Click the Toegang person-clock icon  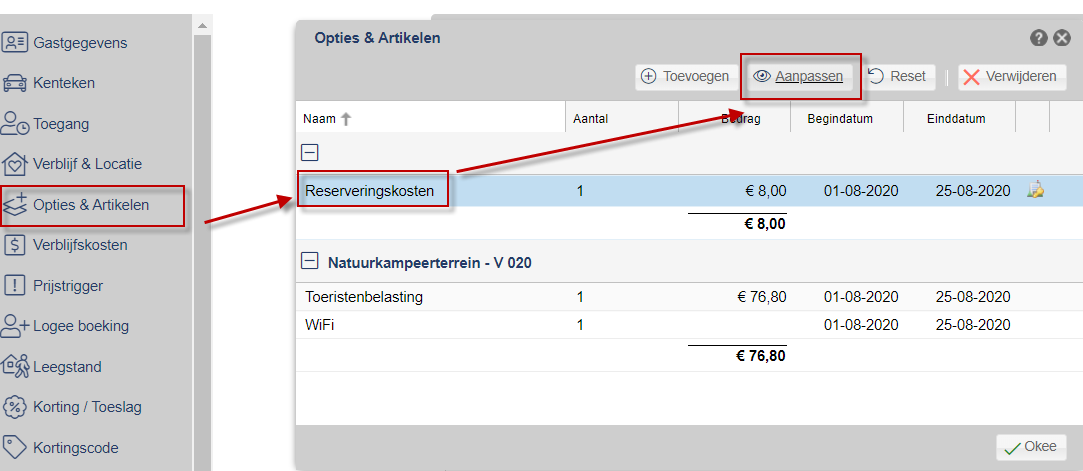tap(15, 124)
